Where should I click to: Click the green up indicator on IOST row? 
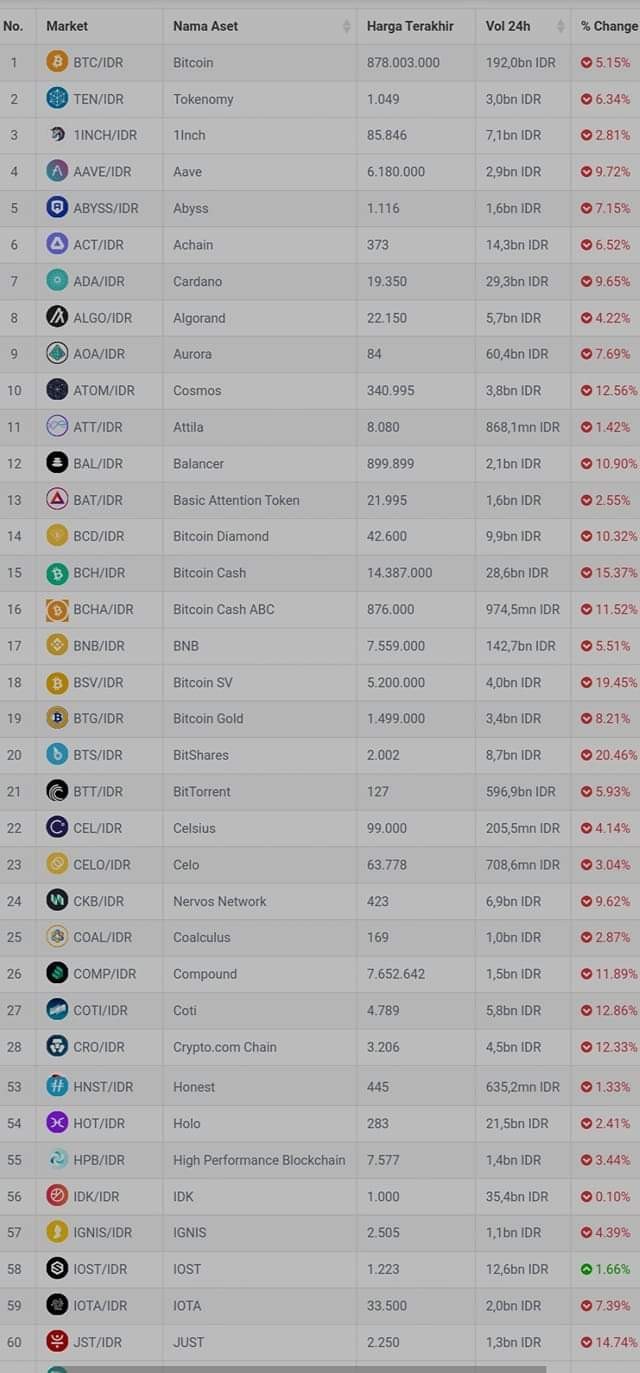[x=586, y=1269]
